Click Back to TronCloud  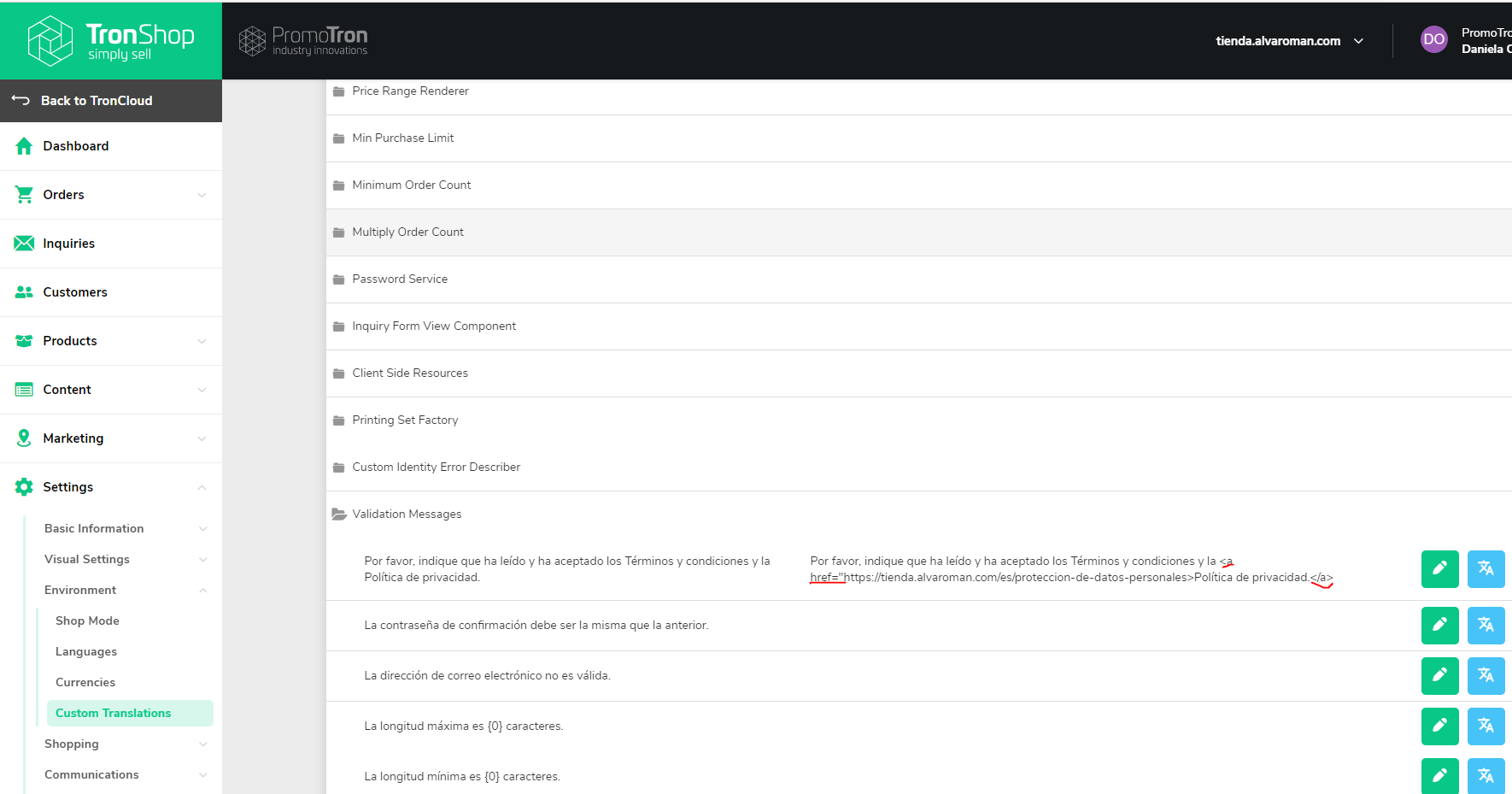[x=96, y=100]
